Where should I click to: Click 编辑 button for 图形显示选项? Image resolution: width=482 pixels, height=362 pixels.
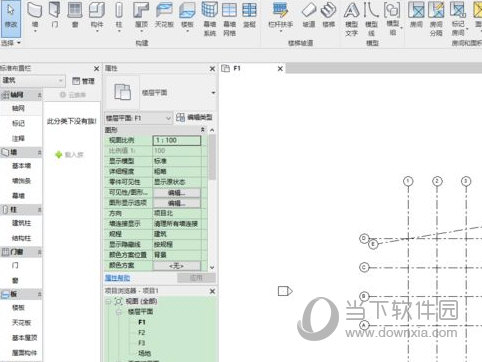tap(177, 203)
